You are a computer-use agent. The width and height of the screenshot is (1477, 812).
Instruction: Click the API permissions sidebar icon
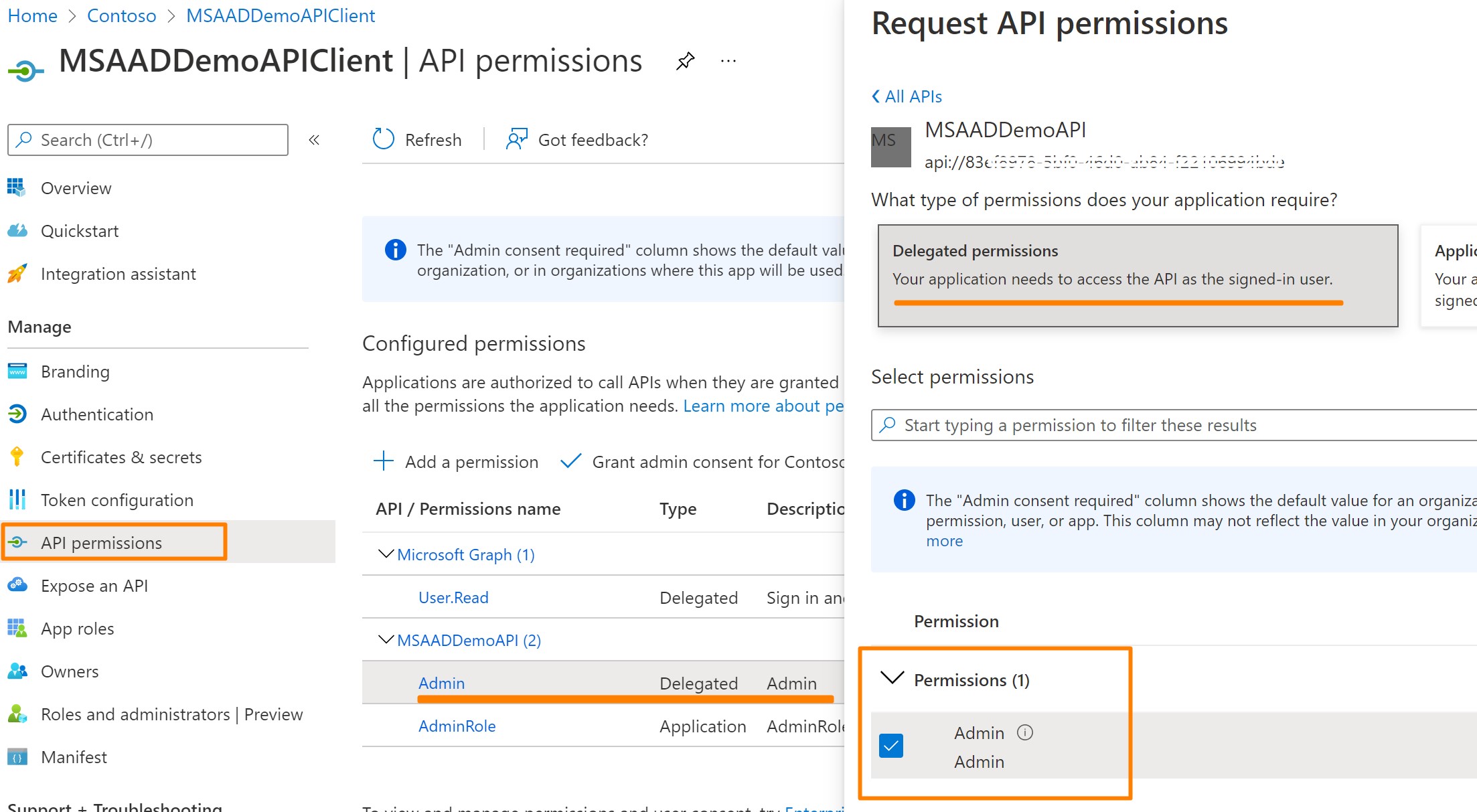pyautogui.click(x=17, y=542)
